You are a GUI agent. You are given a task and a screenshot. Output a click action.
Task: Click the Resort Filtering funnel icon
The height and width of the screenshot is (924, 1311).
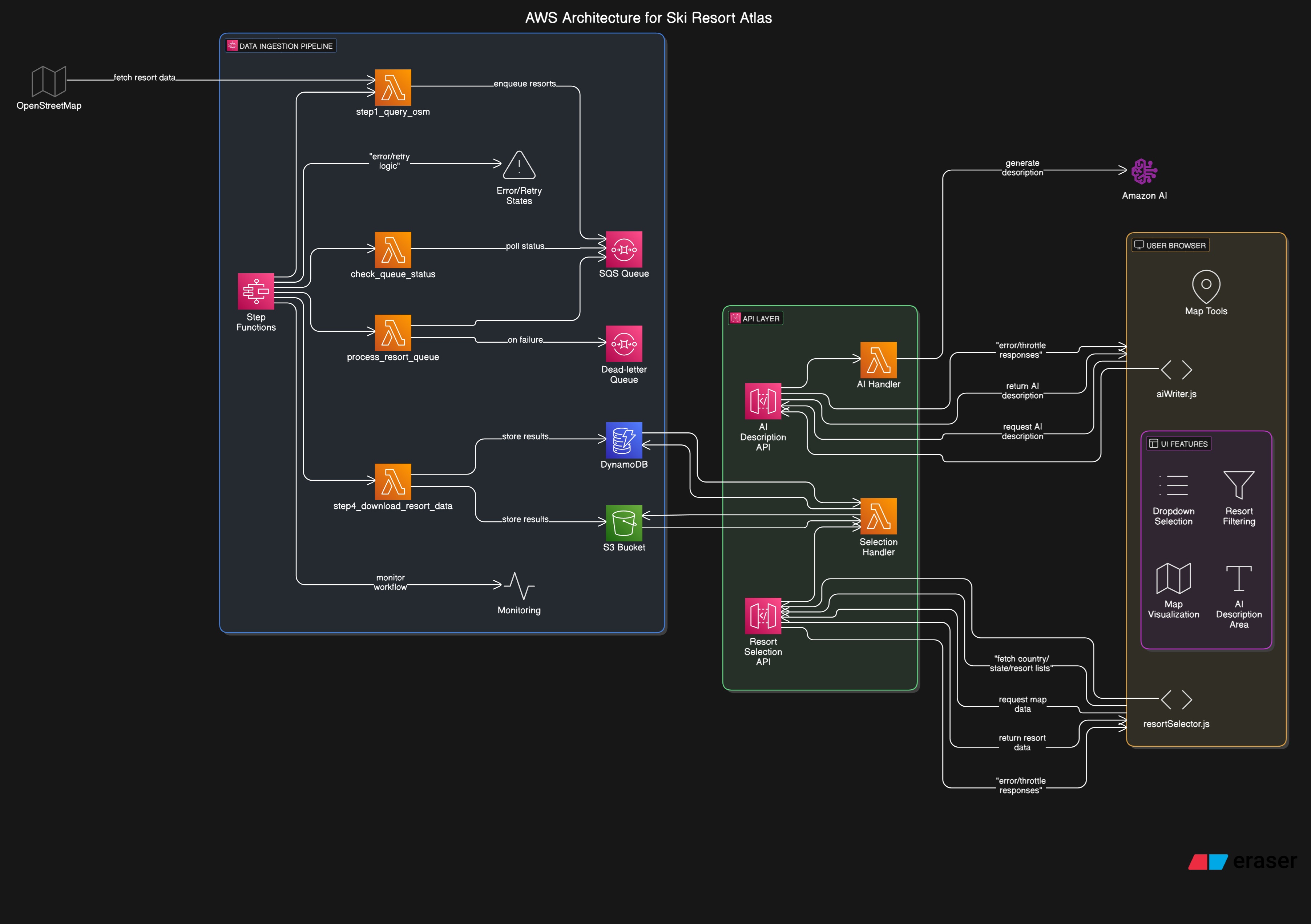pos(1238,485)
